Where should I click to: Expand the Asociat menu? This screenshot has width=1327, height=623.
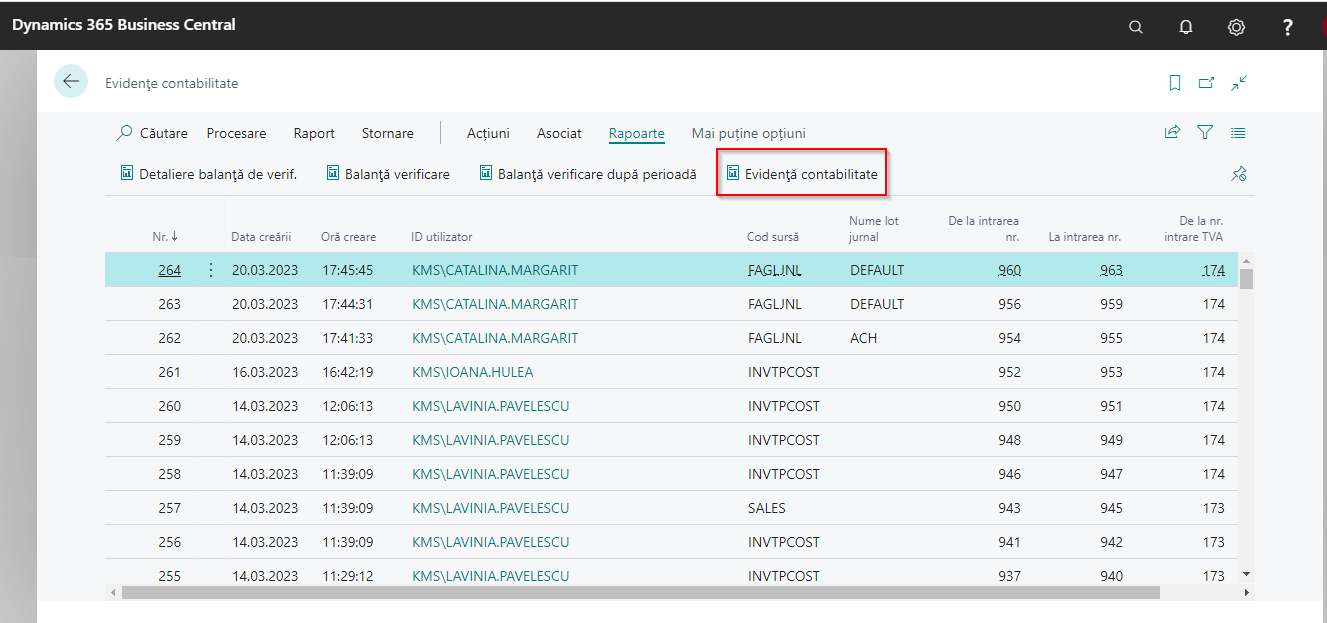pos(559,133)
